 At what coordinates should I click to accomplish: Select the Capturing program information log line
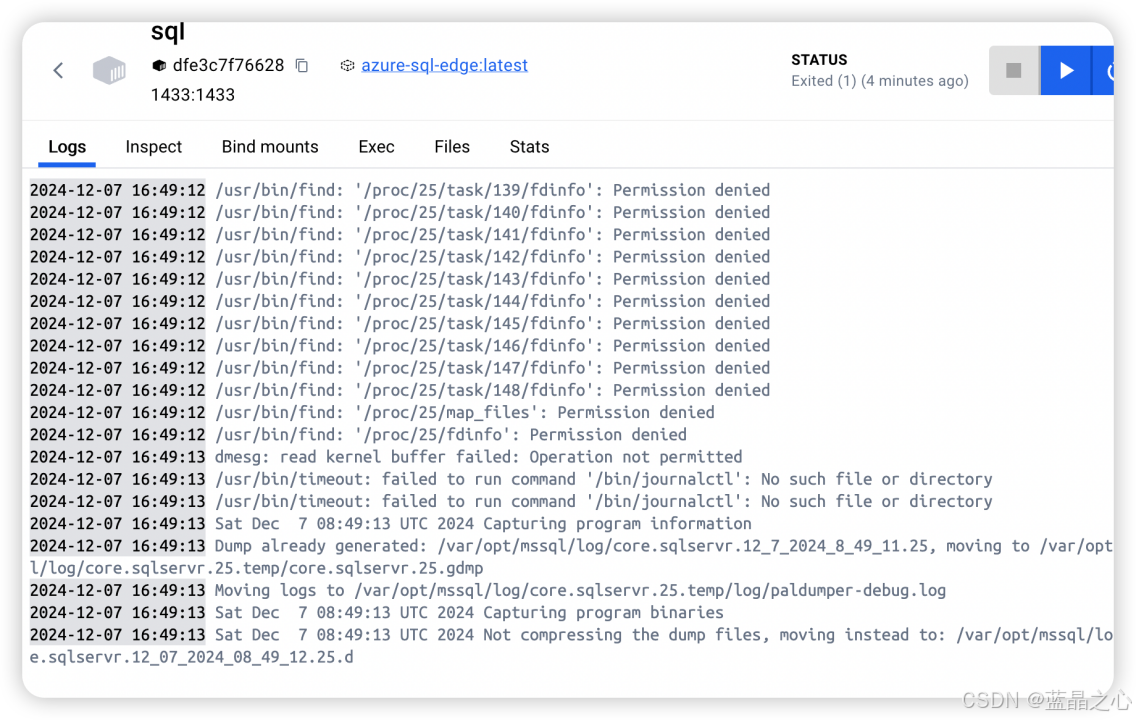click(x=390, y=524)
